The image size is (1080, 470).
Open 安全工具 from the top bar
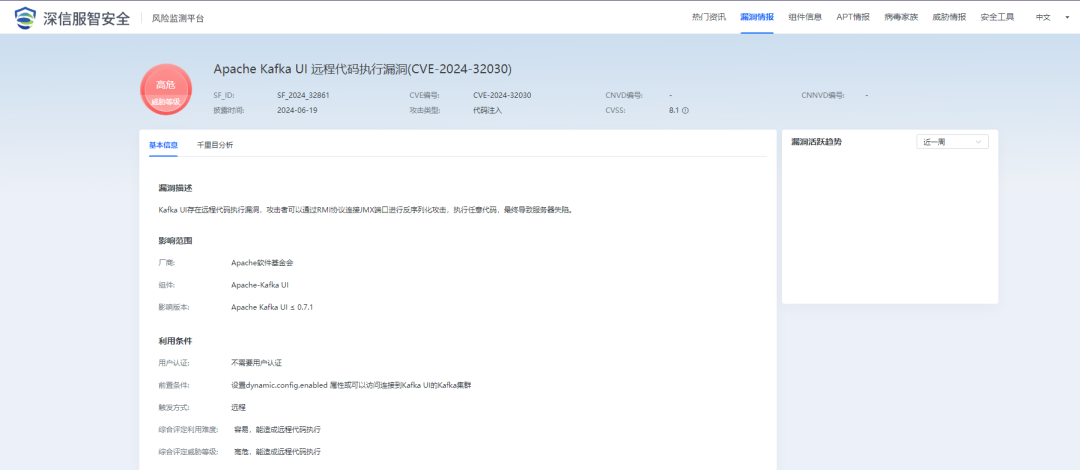point(997,17)
